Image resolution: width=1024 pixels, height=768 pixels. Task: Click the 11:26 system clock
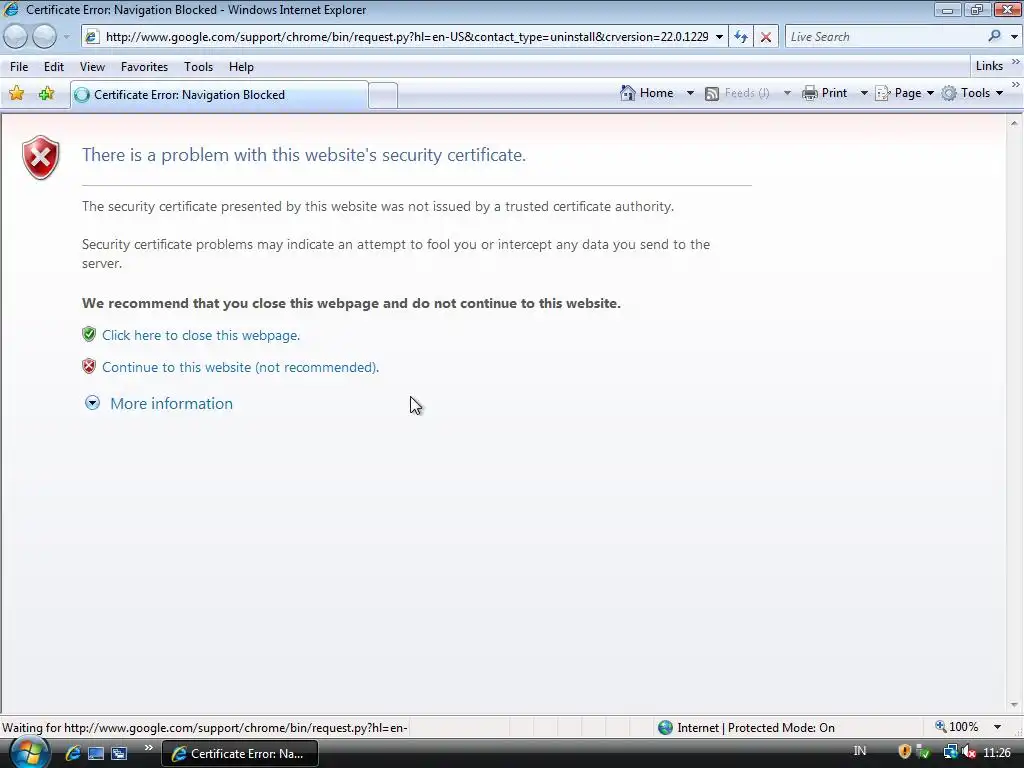click(x=997, y=753)
